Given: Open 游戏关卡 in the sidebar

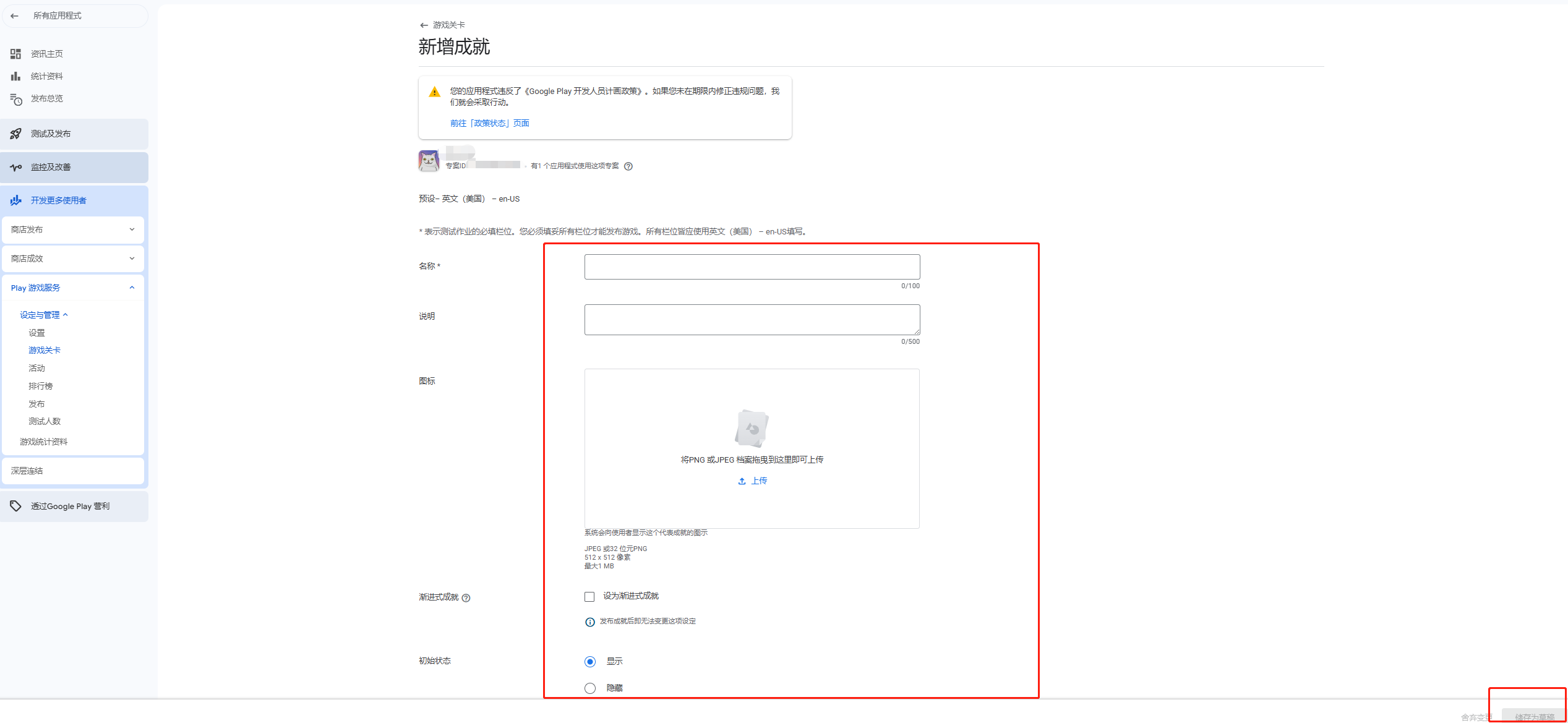Looking at the screenshot, I should [45, 350].
